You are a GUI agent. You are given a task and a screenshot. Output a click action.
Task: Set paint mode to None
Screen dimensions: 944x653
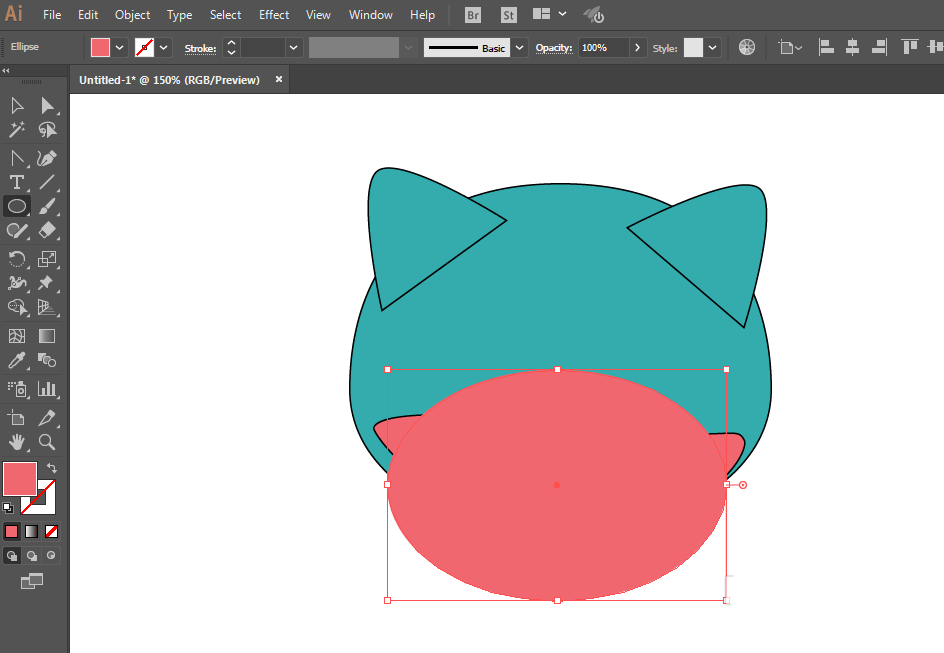[x=52, y=531]
